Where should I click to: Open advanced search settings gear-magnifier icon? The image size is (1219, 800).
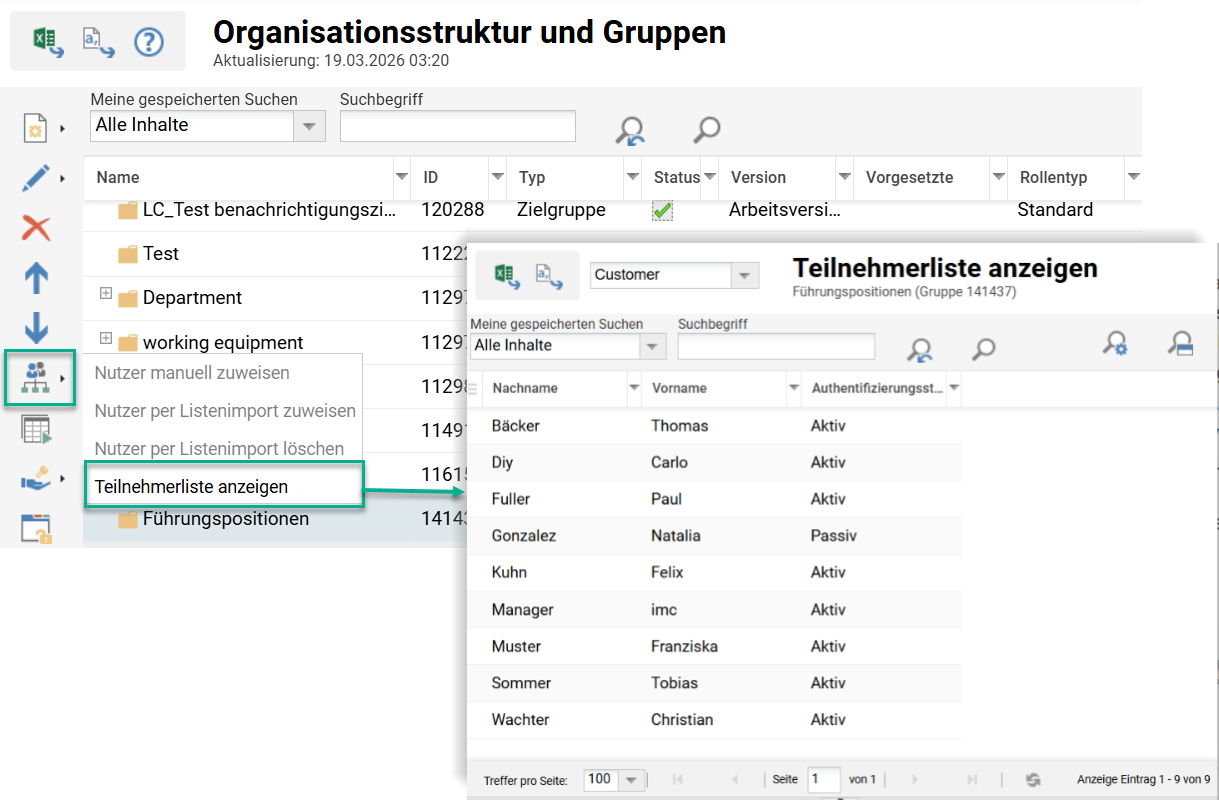pos(1117,344)
